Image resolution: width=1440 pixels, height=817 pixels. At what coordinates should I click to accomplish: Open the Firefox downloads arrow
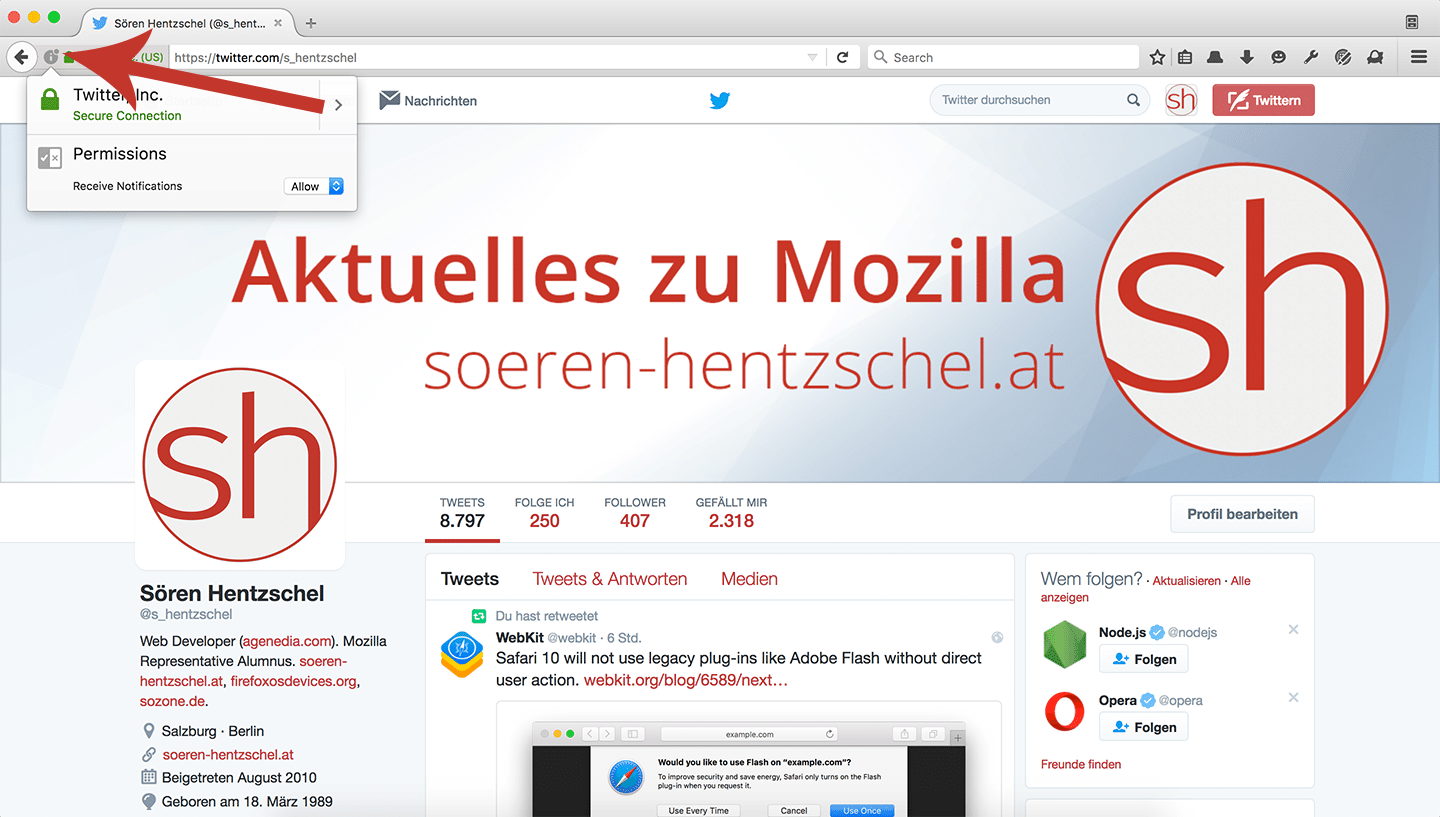click(x=1246, y=57)
